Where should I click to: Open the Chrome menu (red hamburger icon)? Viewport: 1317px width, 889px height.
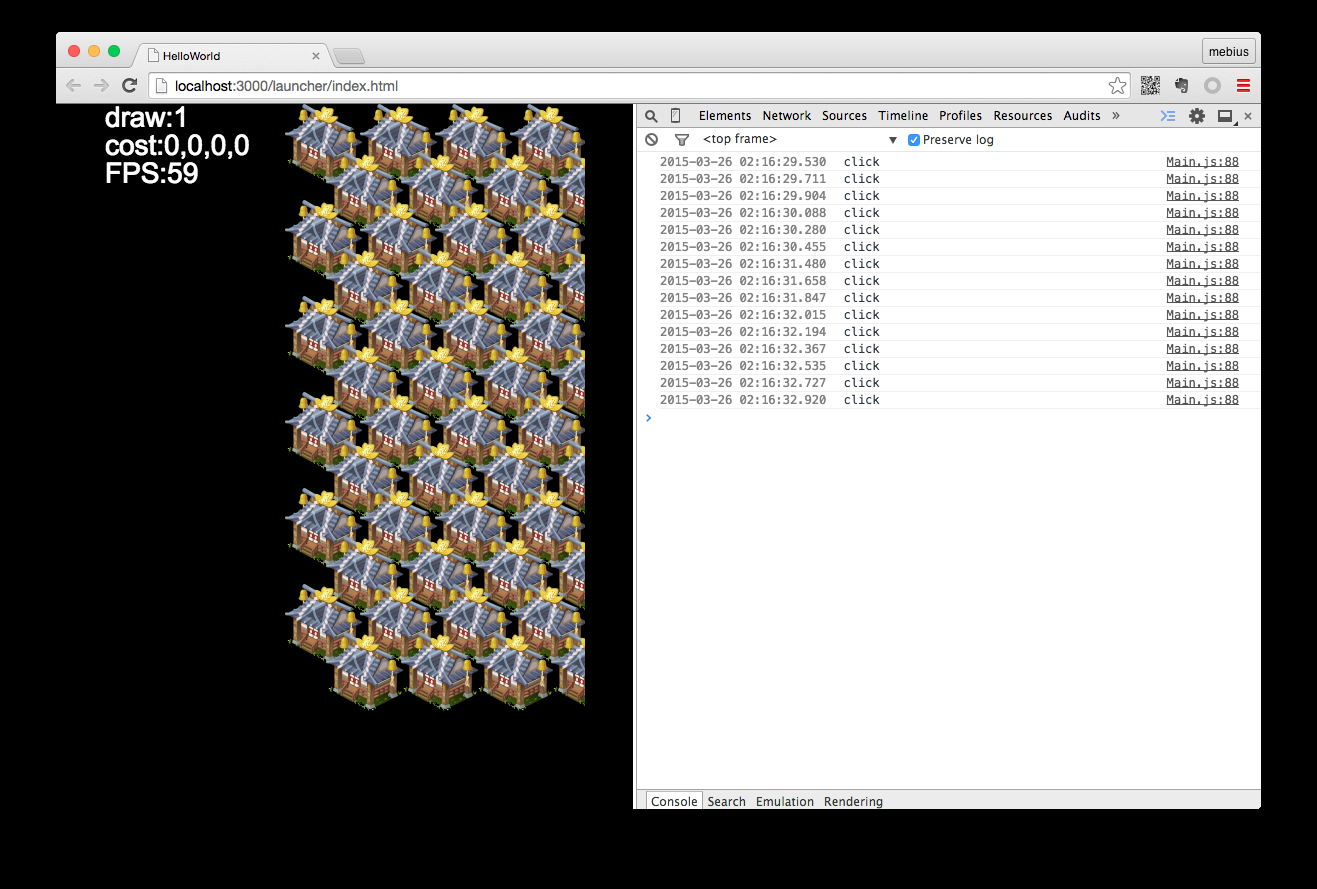coord(1243,86)
